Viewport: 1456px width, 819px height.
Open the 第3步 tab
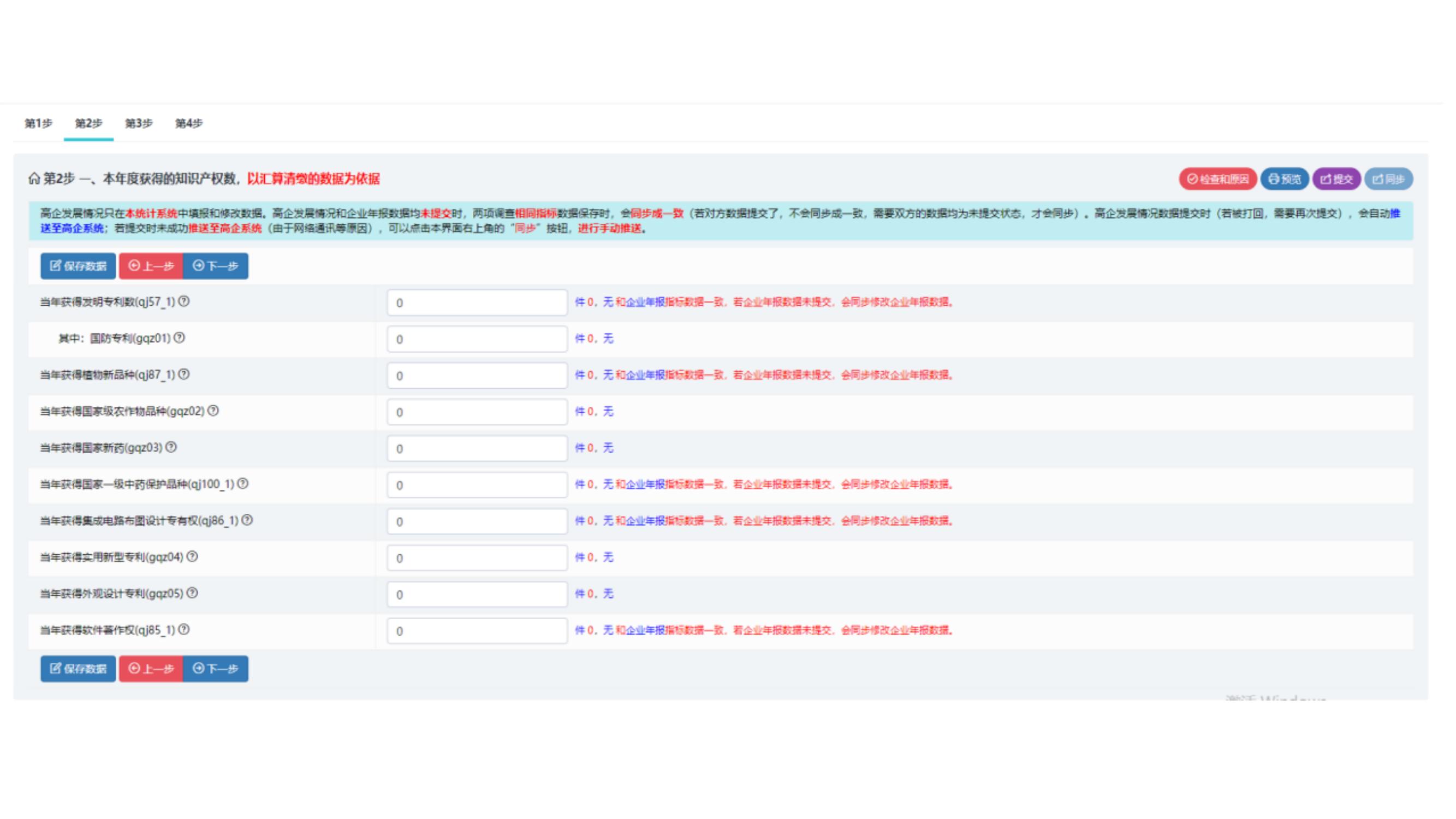[x=139, y=123]
